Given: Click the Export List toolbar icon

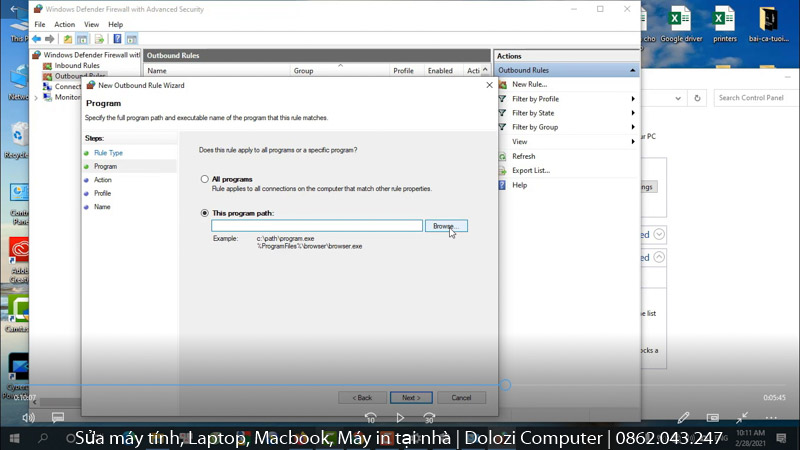Looking at the screenshot, I should point(99,39).
